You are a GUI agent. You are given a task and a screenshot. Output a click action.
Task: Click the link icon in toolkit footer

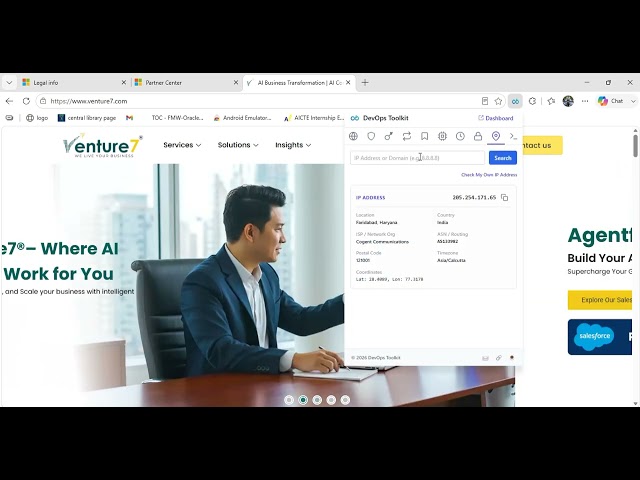(x=498, y=358)
